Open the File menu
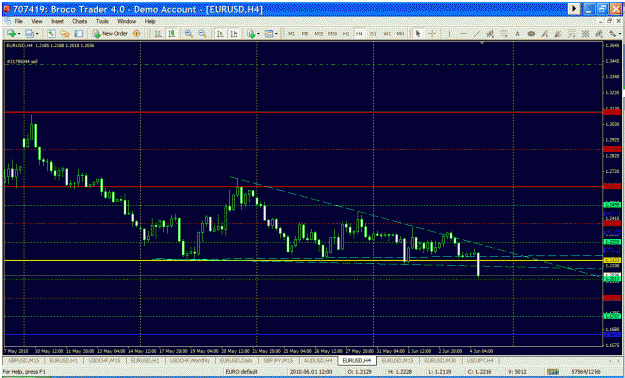Viewport: 625px width, 378px height. (18, 21)
